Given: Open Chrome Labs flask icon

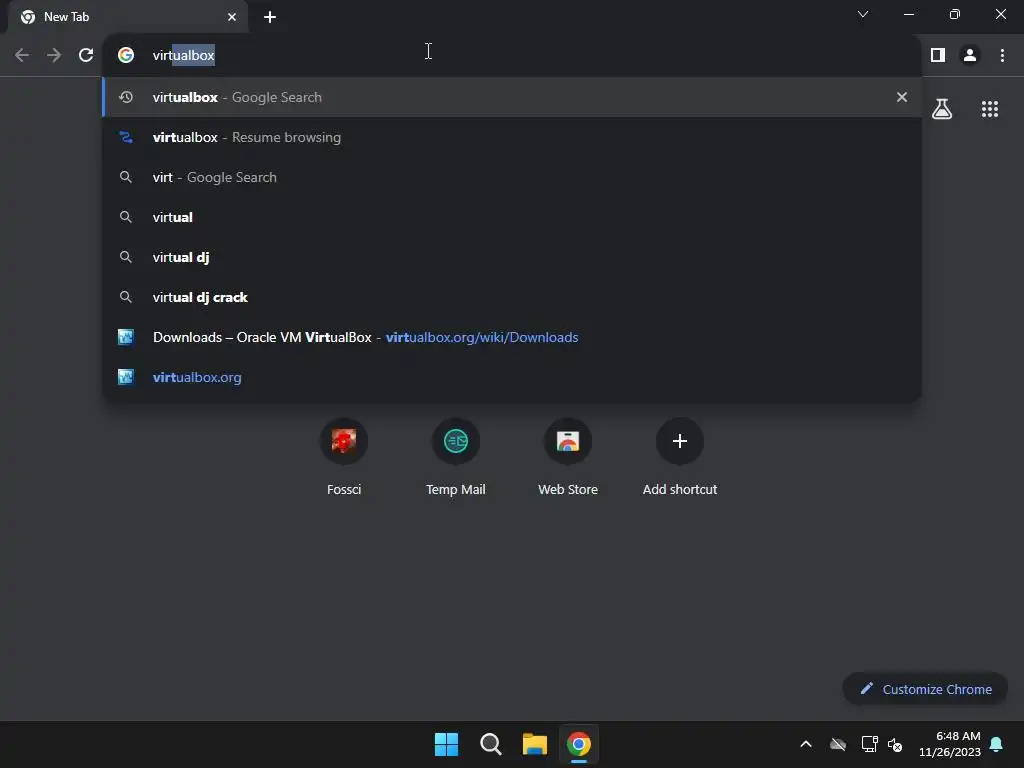Looking at the screenshot, I should coord(942,109).
